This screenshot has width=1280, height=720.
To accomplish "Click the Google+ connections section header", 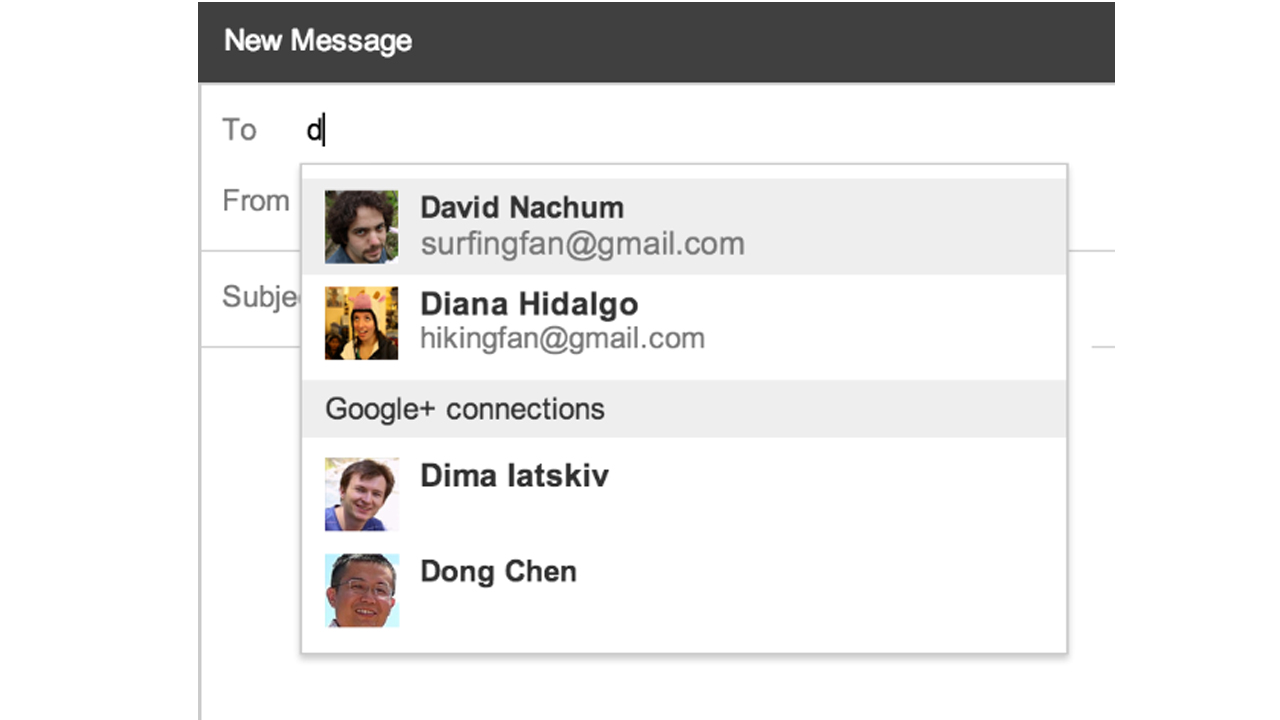I will tap(465, 409).
